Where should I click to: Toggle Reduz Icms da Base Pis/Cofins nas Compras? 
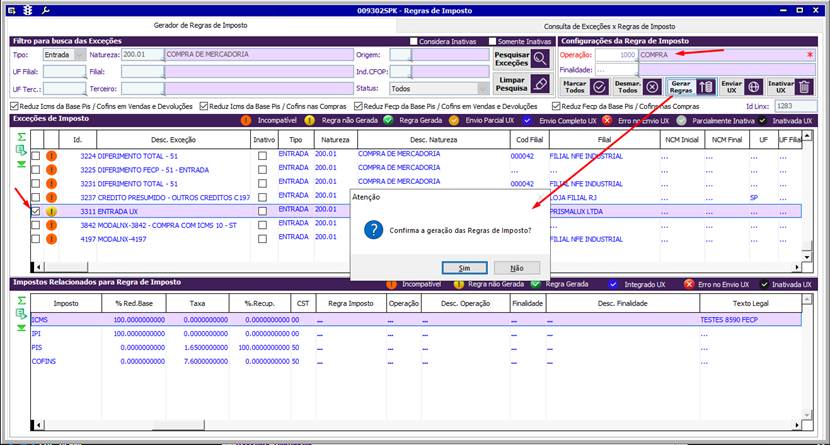click(204, 106)
